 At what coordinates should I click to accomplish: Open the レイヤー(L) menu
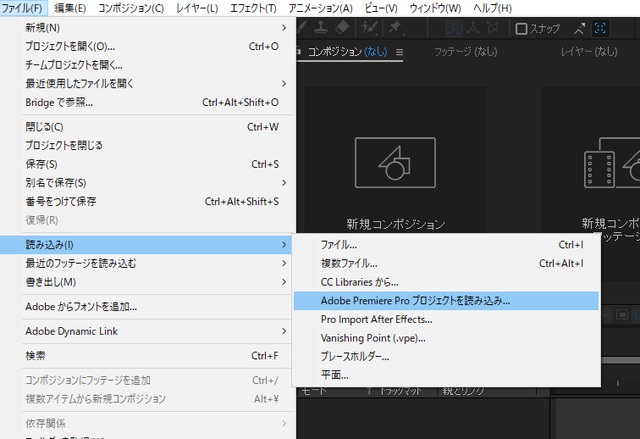[197, 8]
